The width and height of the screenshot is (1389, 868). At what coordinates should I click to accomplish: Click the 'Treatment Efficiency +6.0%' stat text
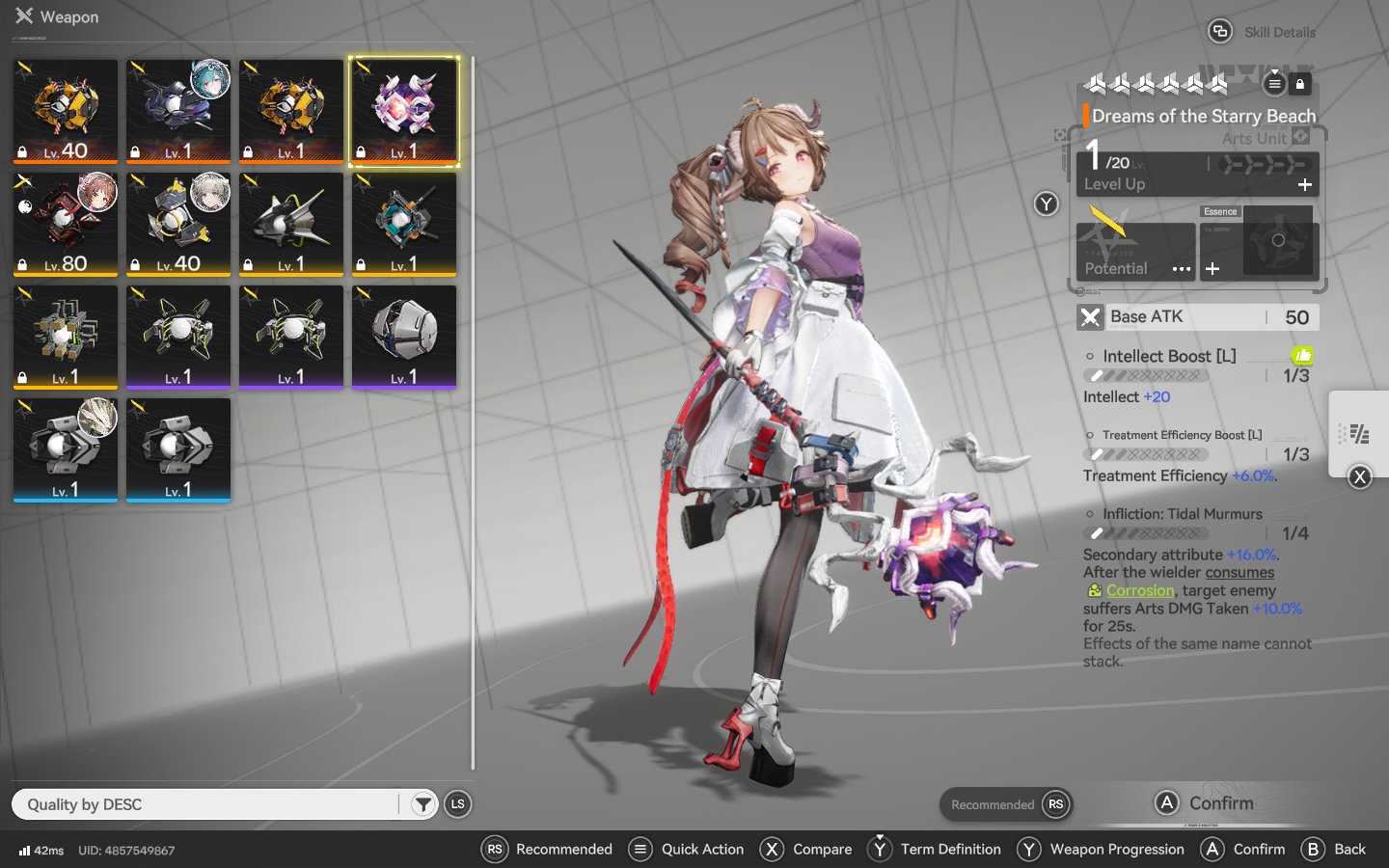(1180, 475)
